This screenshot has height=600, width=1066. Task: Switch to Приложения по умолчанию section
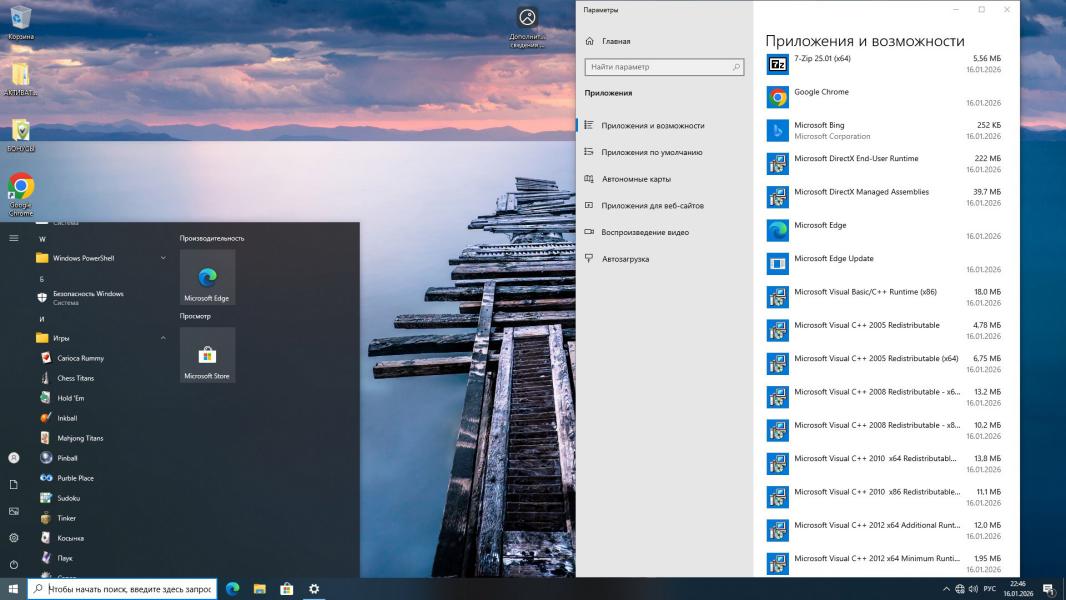[x=651, y=152]
